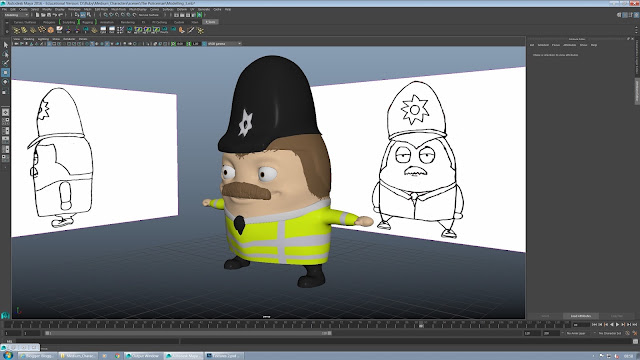Go to the end of playback range
The width and height of the screenshot is (640, 360).
(635, 324)
